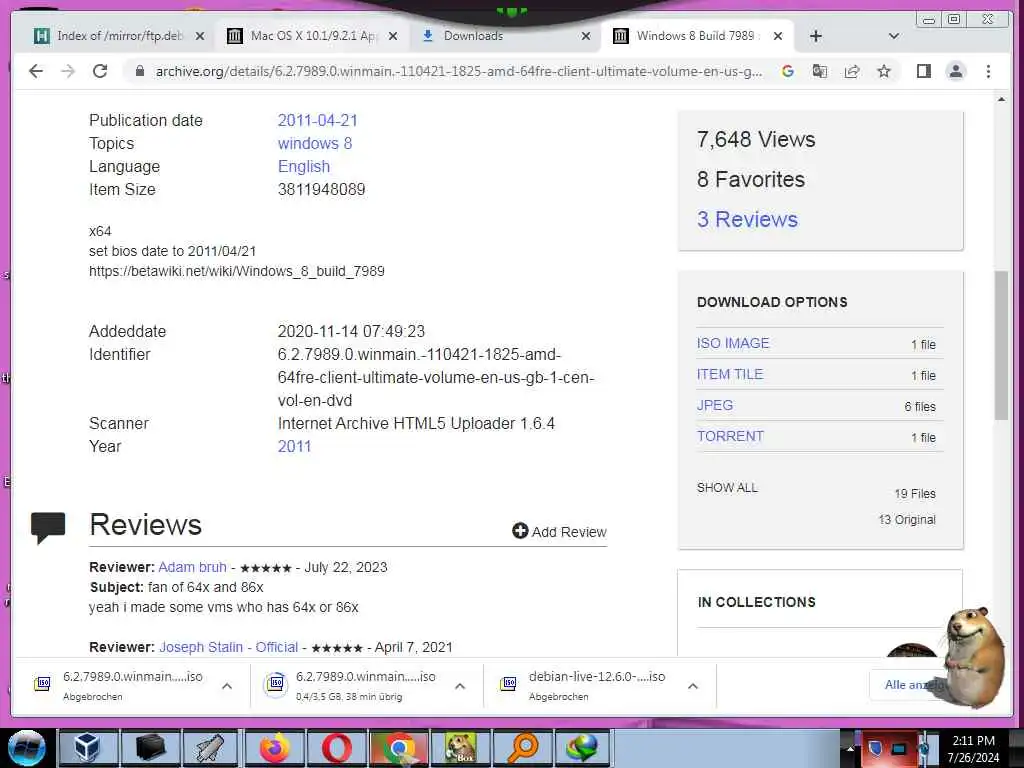Click the address bar URL
The image size is (1024, 768).
pos(458,71)
